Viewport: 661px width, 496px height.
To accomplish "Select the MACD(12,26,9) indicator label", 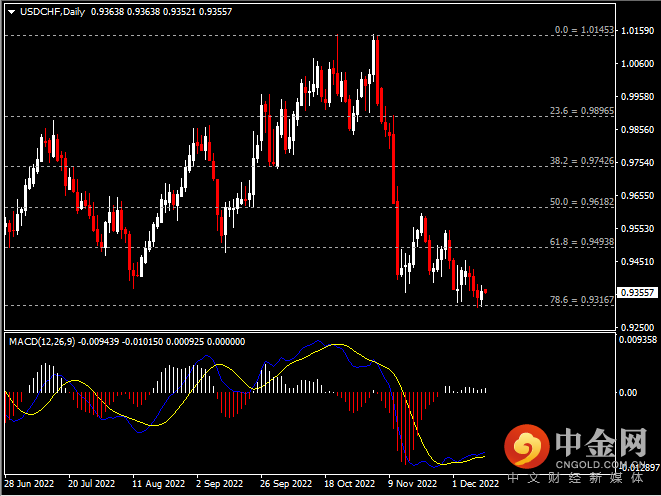I will 43,341.
